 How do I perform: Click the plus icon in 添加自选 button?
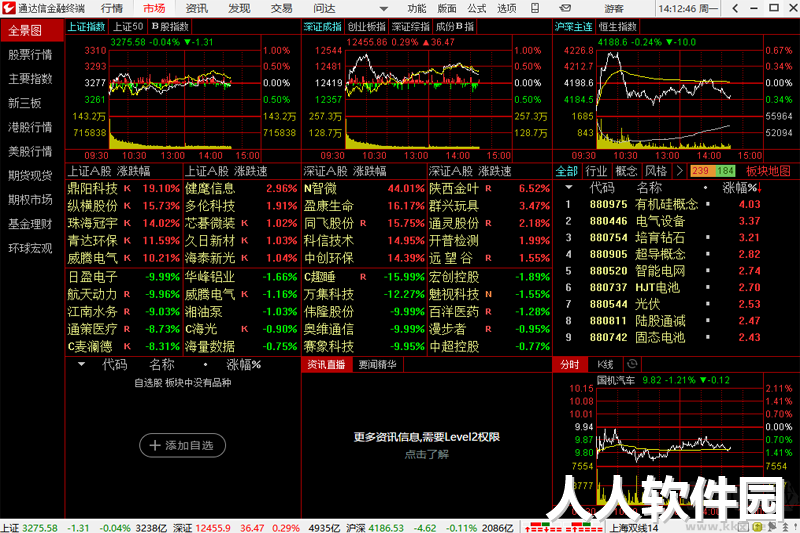(x=155, y=445)
